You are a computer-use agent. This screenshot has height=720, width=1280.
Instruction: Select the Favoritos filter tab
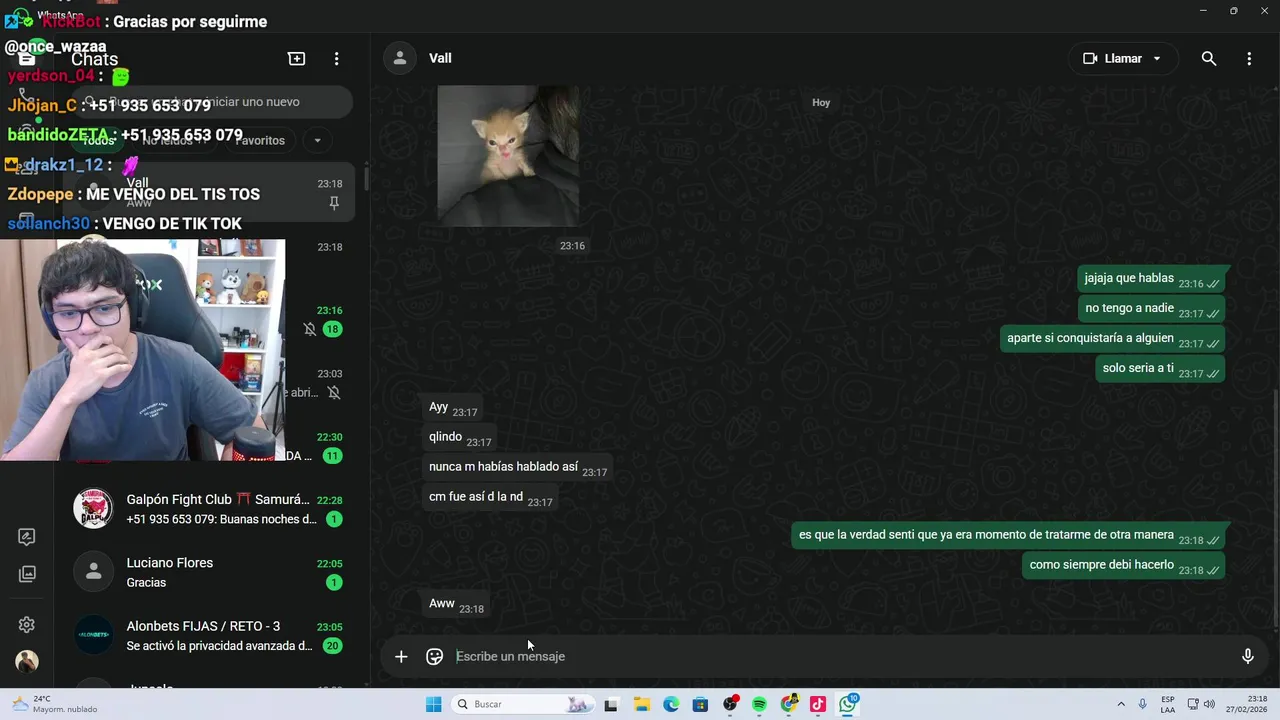[260, 141]
